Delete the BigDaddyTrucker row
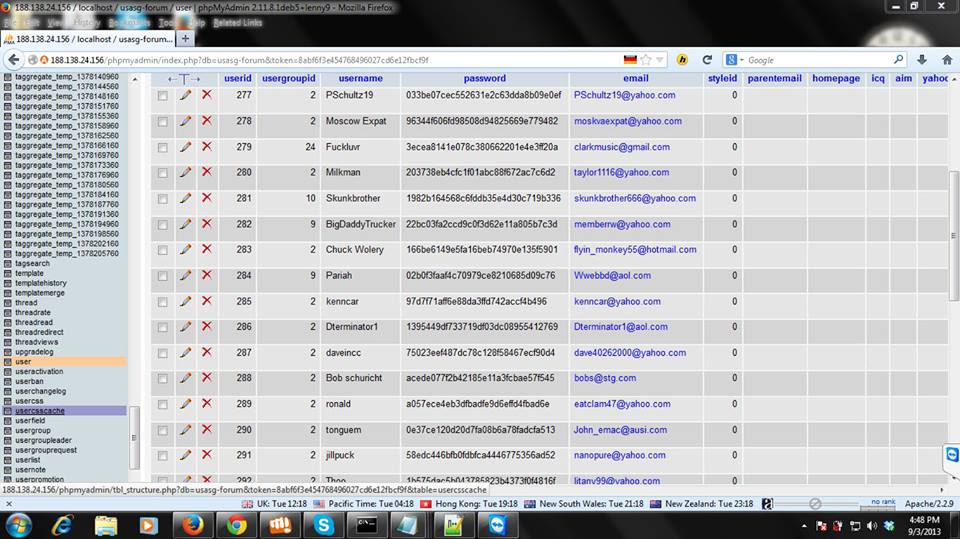This screenshot has width=960, height=539. tap(207, 224)
